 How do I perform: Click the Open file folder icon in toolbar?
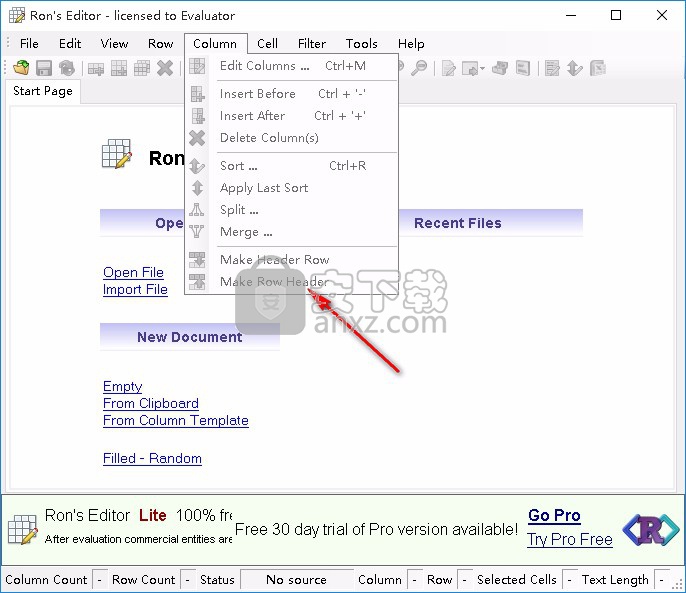coord(21,68)
